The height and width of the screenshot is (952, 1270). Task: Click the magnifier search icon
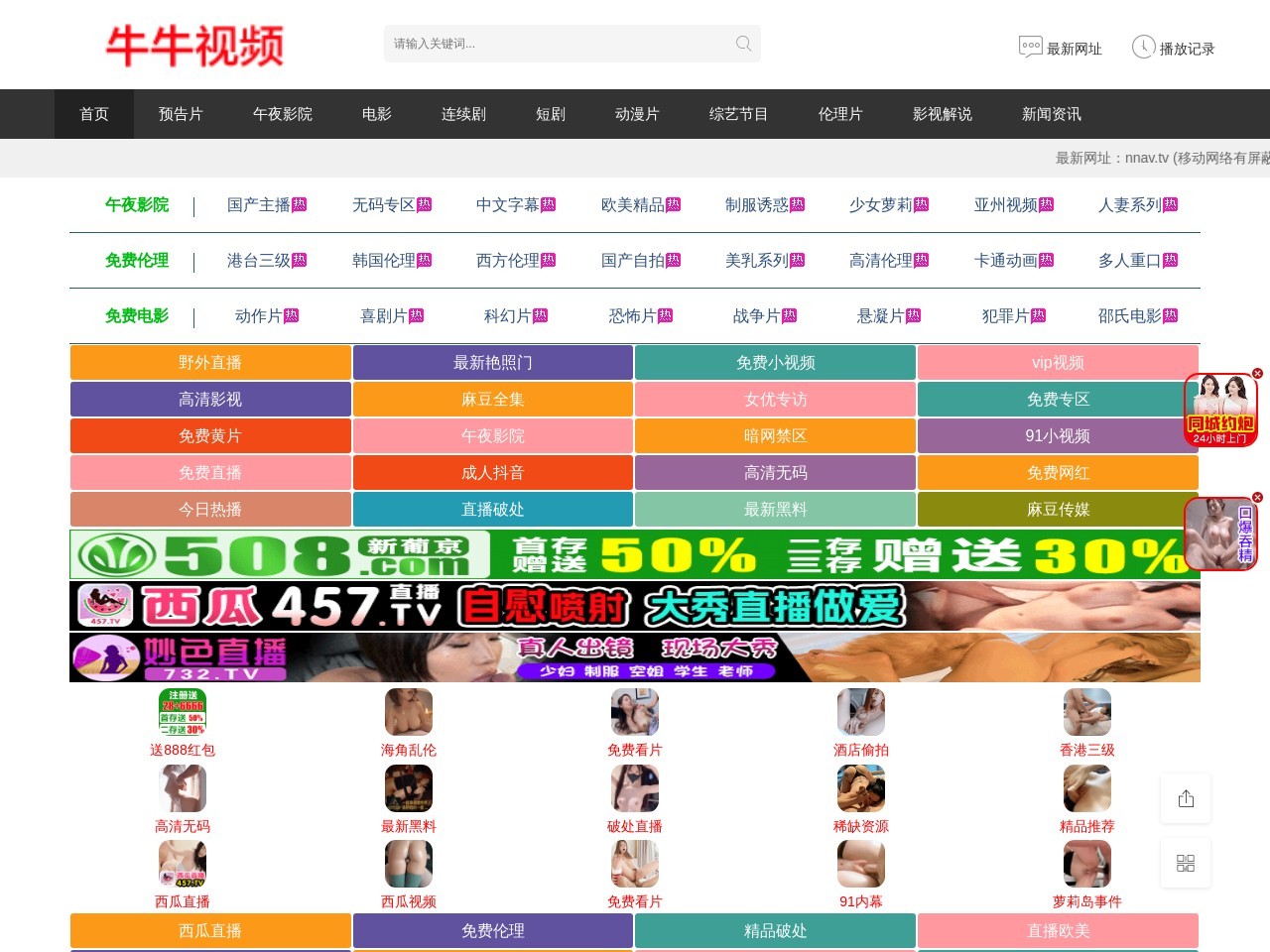point(743,44)
